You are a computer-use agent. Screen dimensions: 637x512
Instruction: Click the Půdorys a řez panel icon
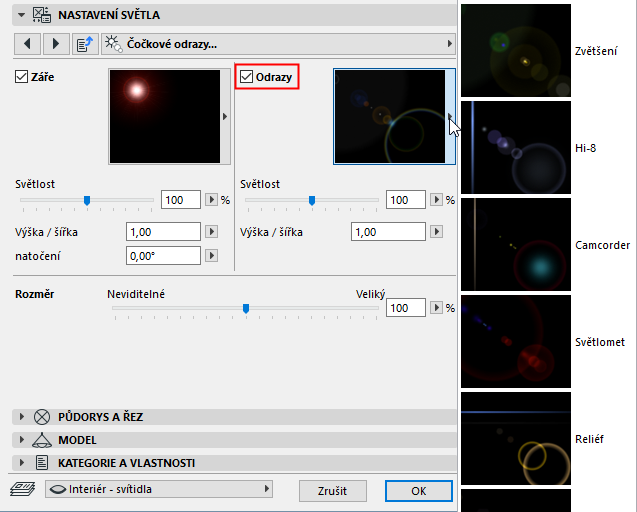[42, 417]
